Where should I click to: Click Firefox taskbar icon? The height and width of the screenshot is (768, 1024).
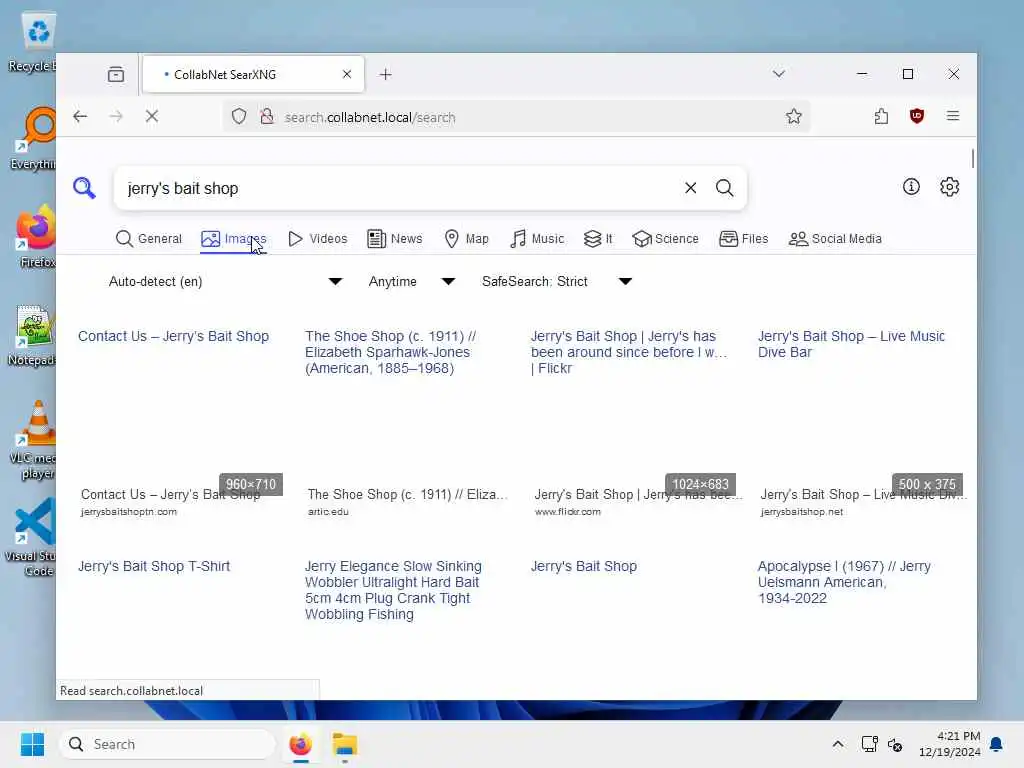300,744
